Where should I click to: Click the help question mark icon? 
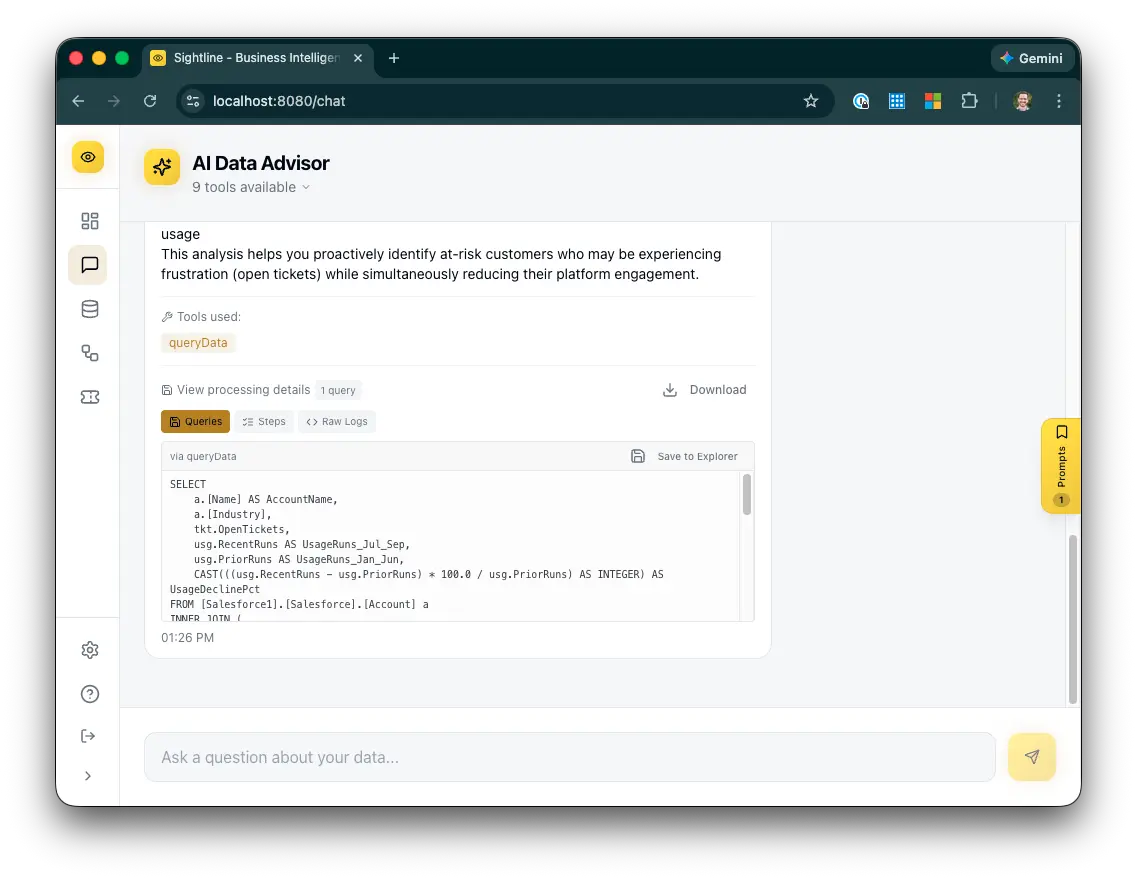90,694
